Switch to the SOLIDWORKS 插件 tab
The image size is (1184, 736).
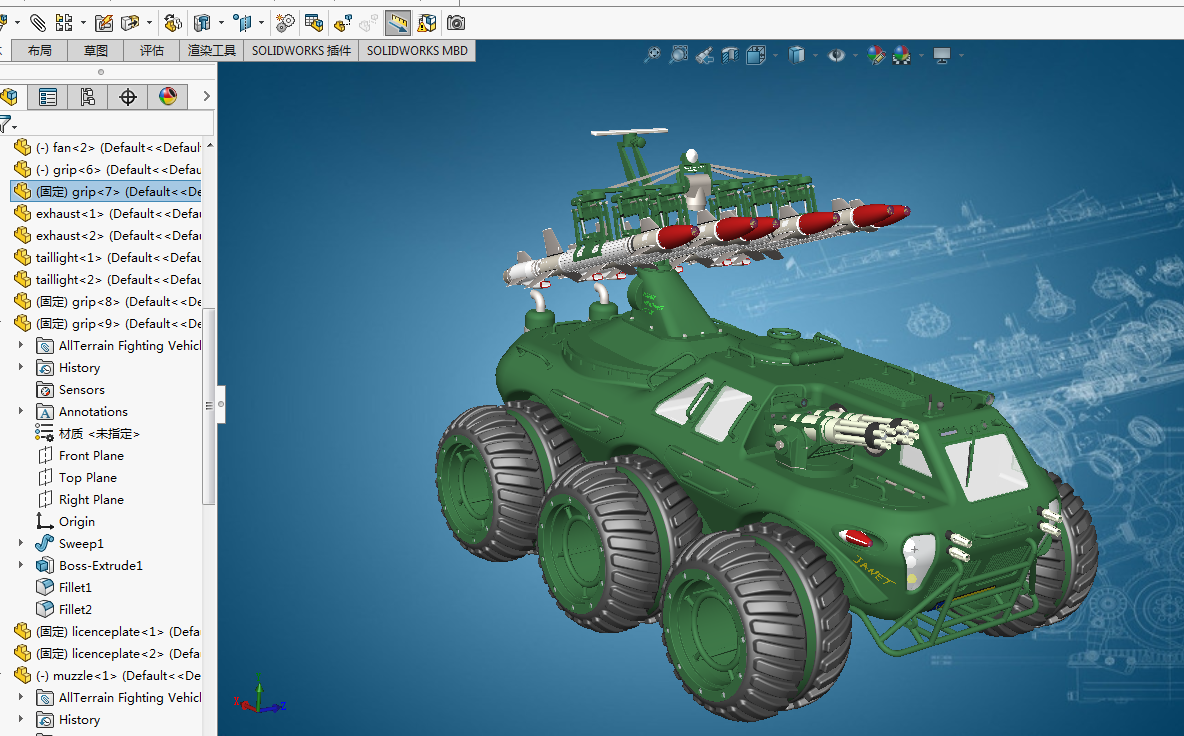[x=301, y=51]
